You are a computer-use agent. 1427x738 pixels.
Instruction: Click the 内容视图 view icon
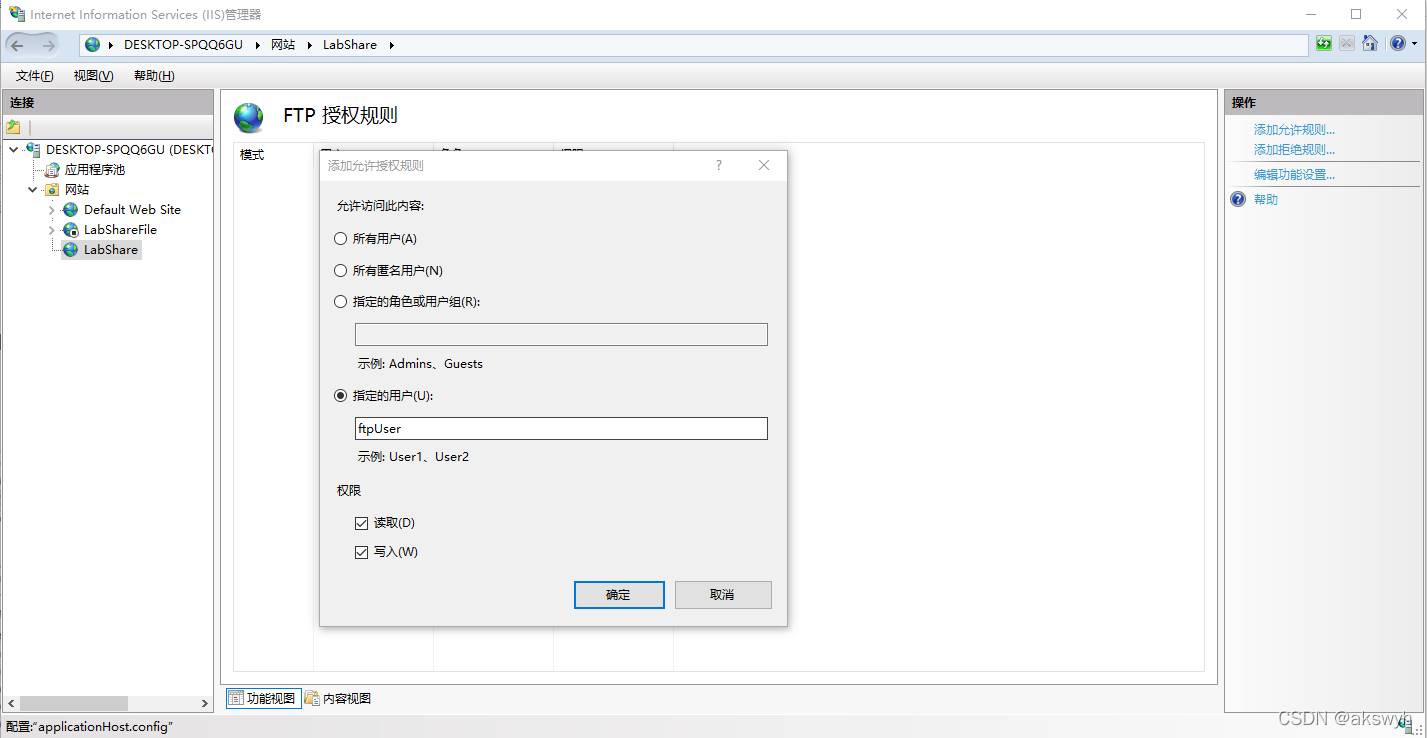312,698
